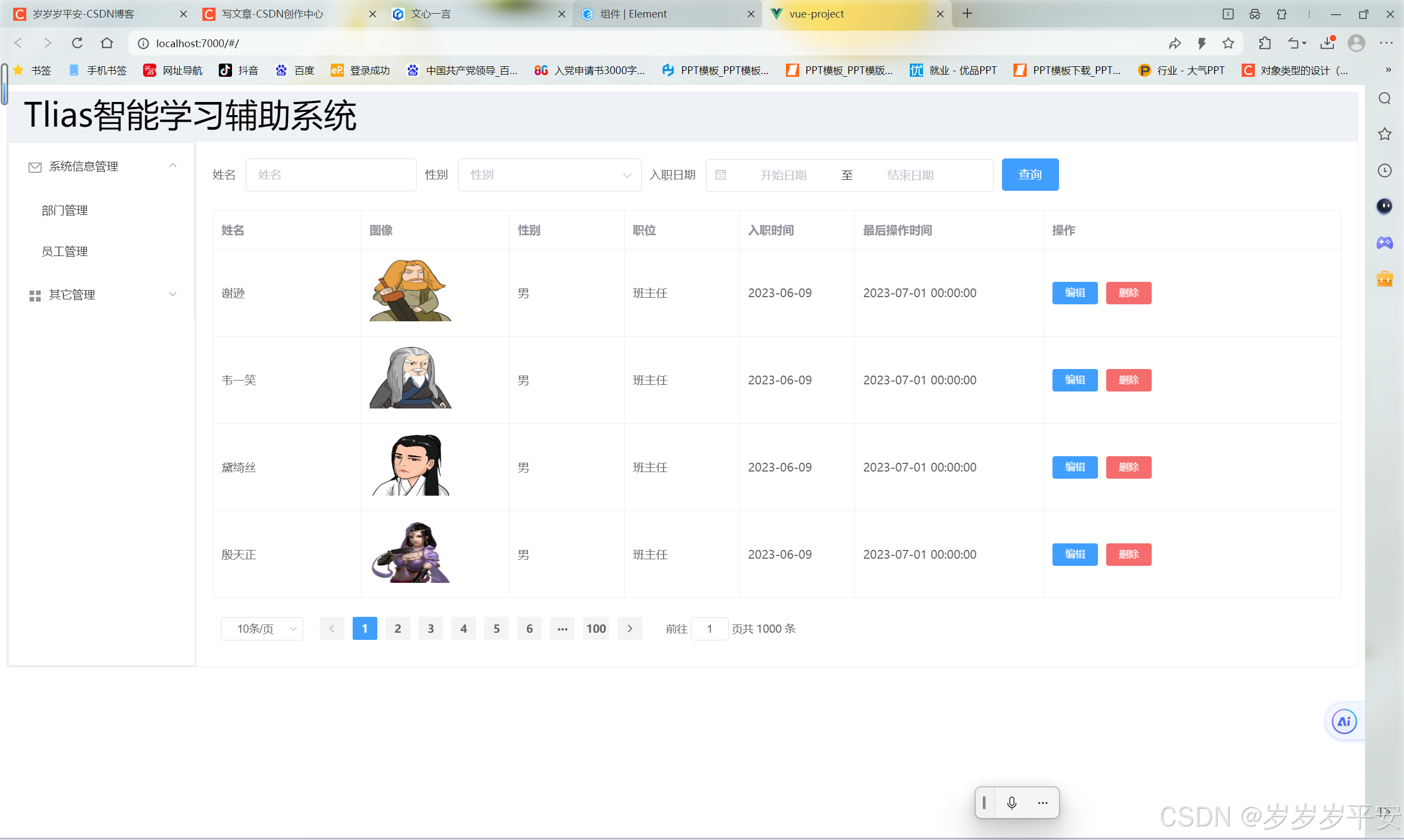Click the 查询 search button
This screenshot has width=1404, height=840.
(x=1030, y=174)
